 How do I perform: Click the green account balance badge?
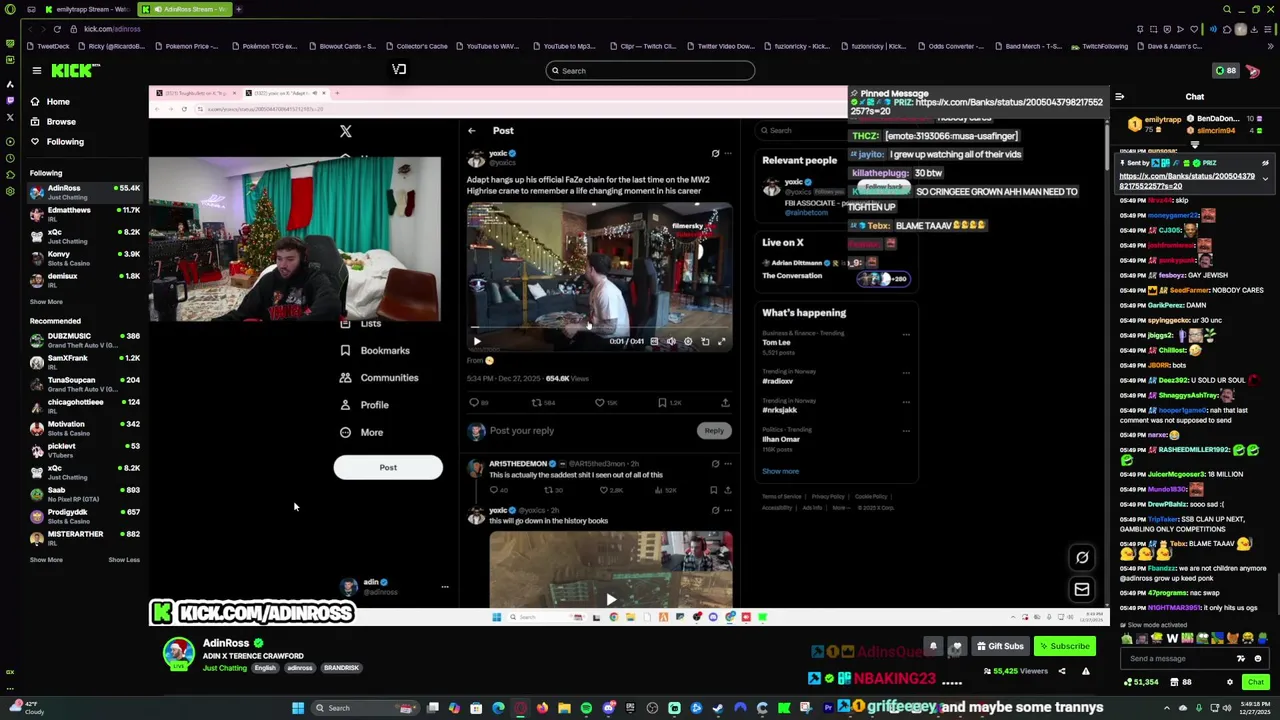click(x=1225, y=70)
